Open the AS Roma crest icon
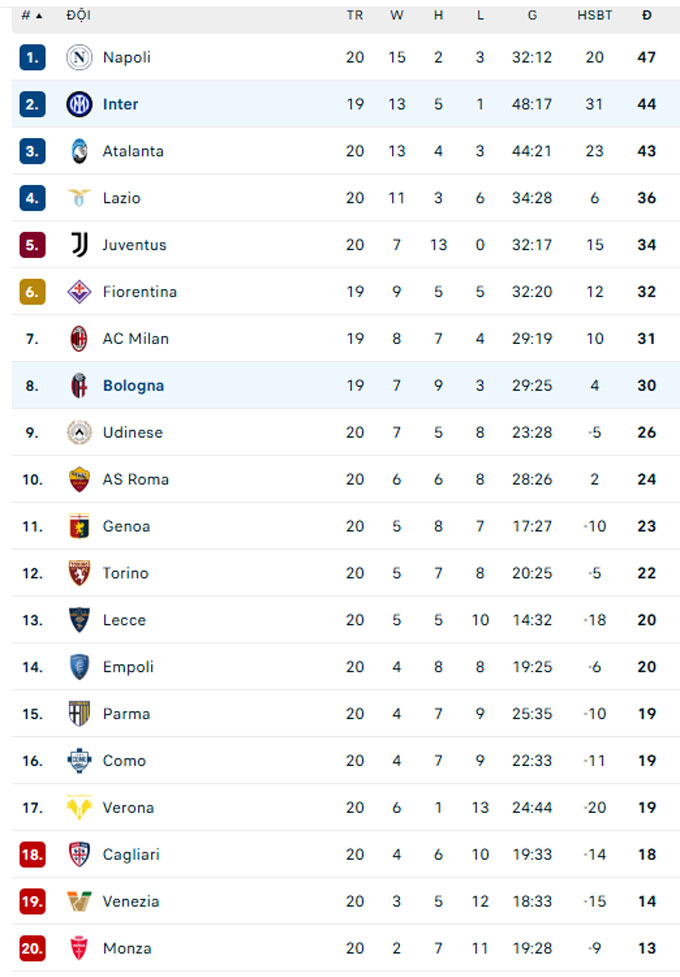Image resolution: width=680 pixels, height=977 pixels. 79,479
